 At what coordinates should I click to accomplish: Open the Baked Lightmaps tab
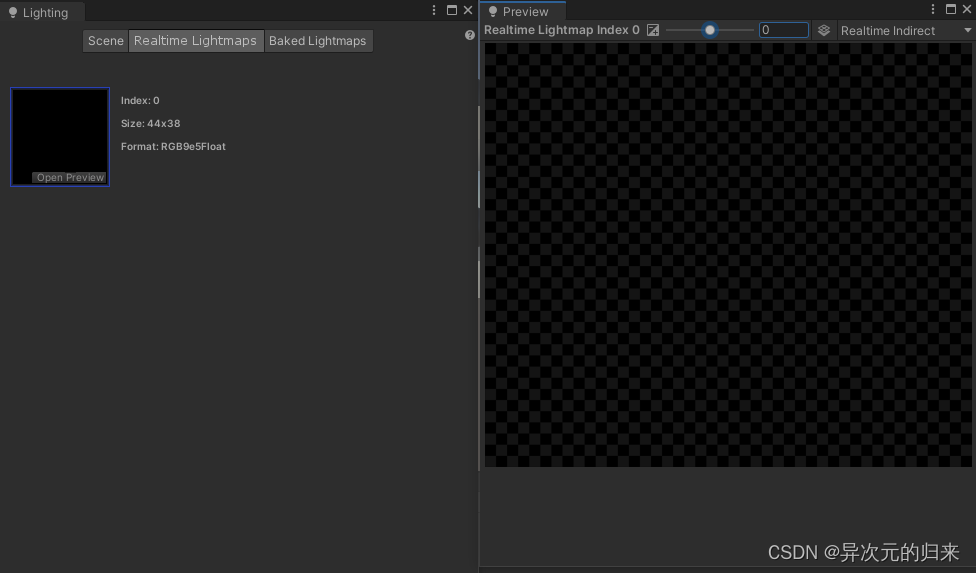coord(318,41)
